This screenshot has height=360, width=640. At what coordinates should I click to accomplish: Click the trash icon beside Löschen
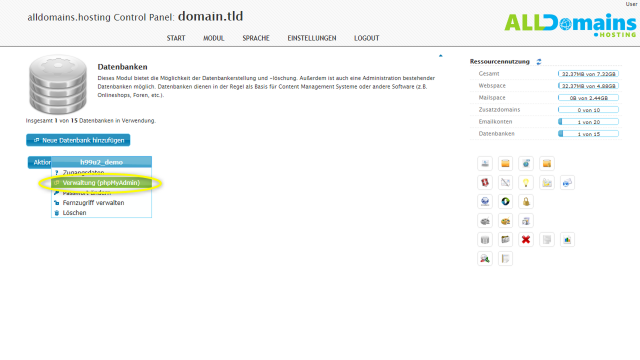pyautogui.click(x=57, y=213)
